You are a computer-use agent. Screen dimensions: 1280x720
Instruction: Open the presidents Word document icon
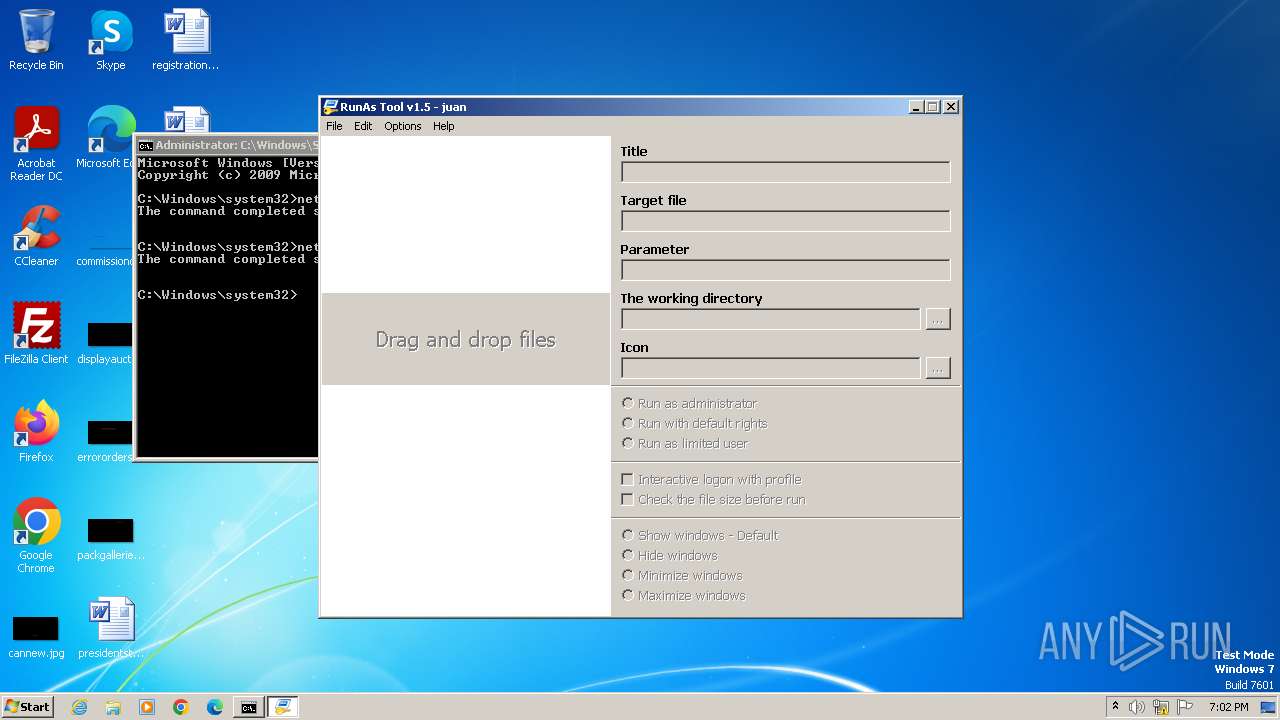(x=111, y=628)
